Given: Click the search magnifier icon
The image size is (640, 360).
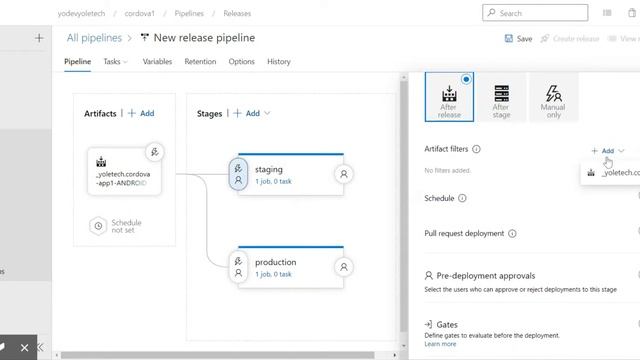Looking at the screenshot, I should tap(492, 13).
